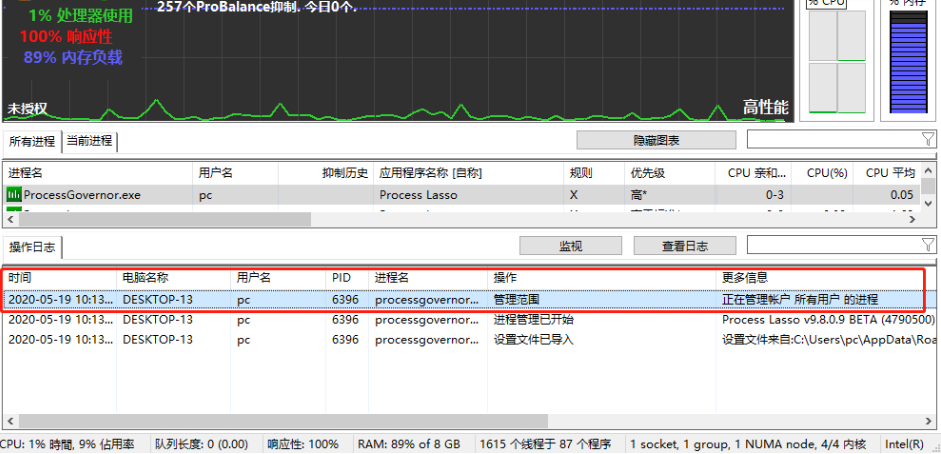Open filter funnel icon for process list
The width and height of the screenshot is (941, 454).
point(928,139)
